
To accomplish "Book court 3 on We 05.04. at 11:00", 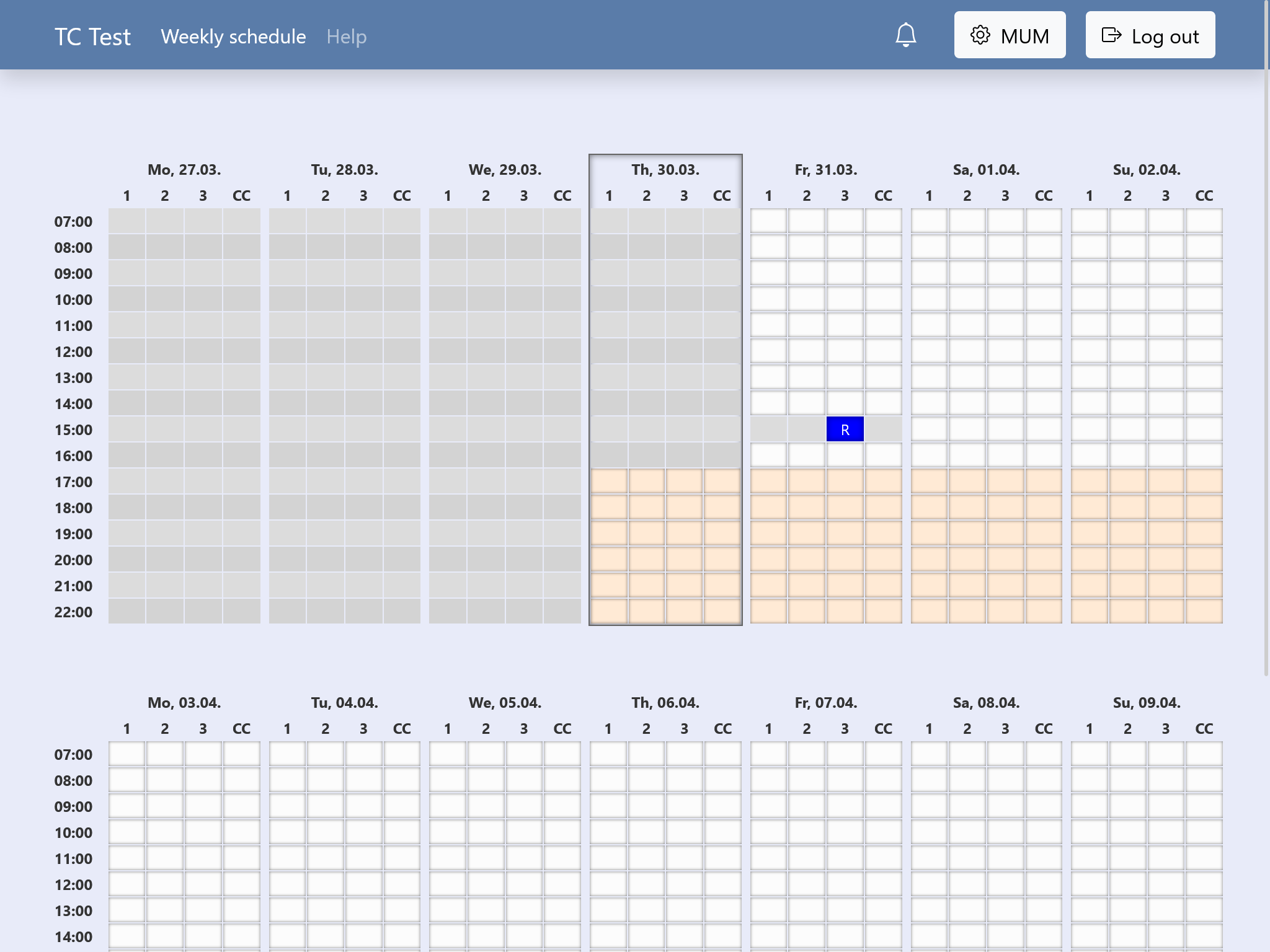I will pos(524,858).
